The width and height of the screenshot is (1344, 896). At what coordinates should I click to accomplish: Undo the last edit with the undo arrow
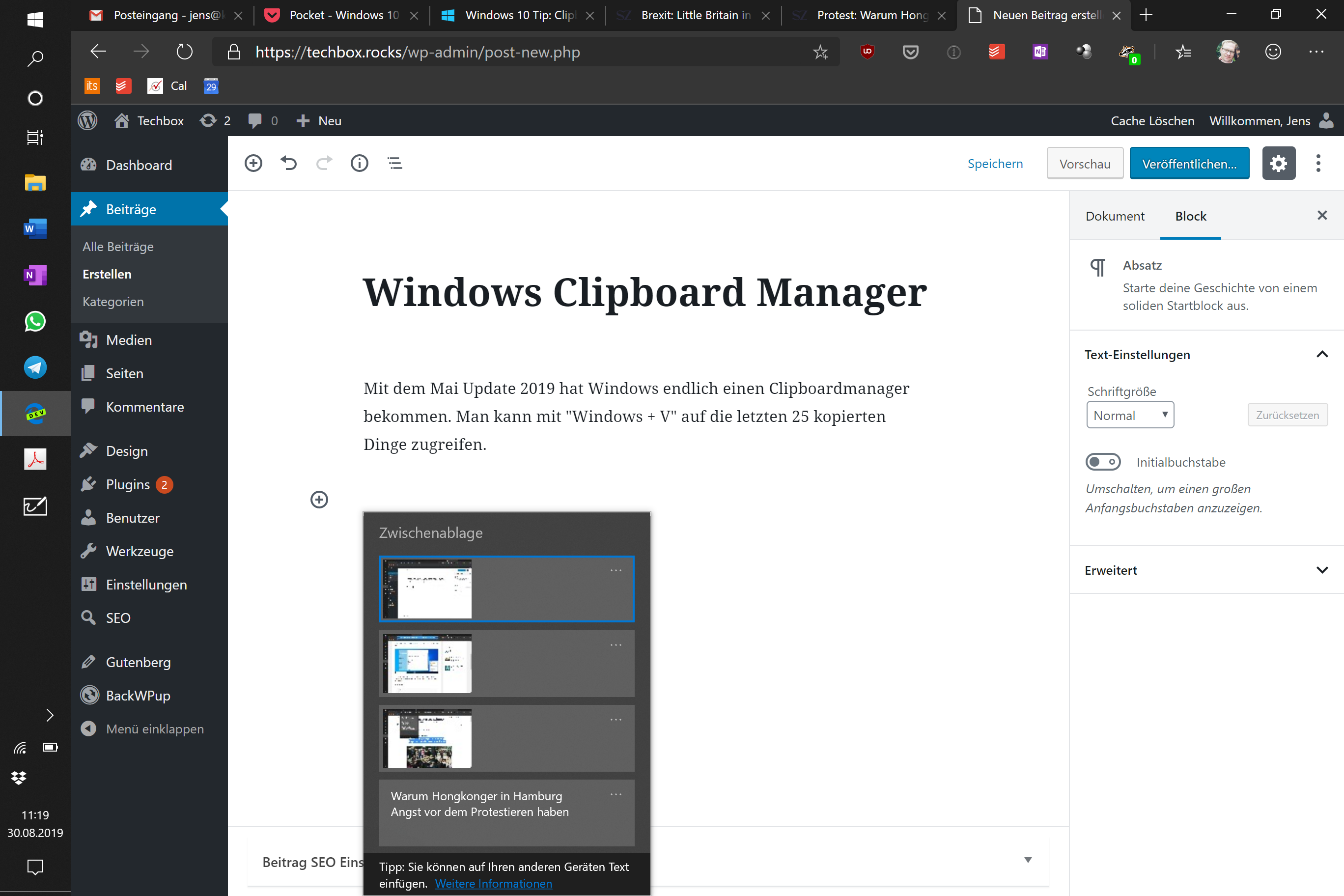[288, 164]
